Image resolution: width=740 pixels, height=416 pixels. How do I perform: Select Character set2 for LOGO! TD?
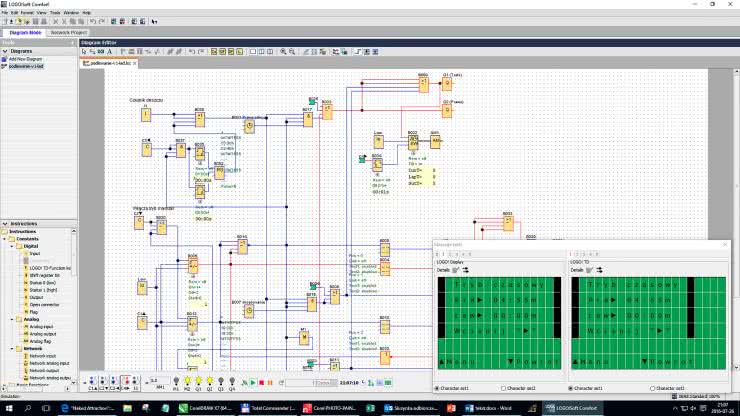(x=653, y=387)
